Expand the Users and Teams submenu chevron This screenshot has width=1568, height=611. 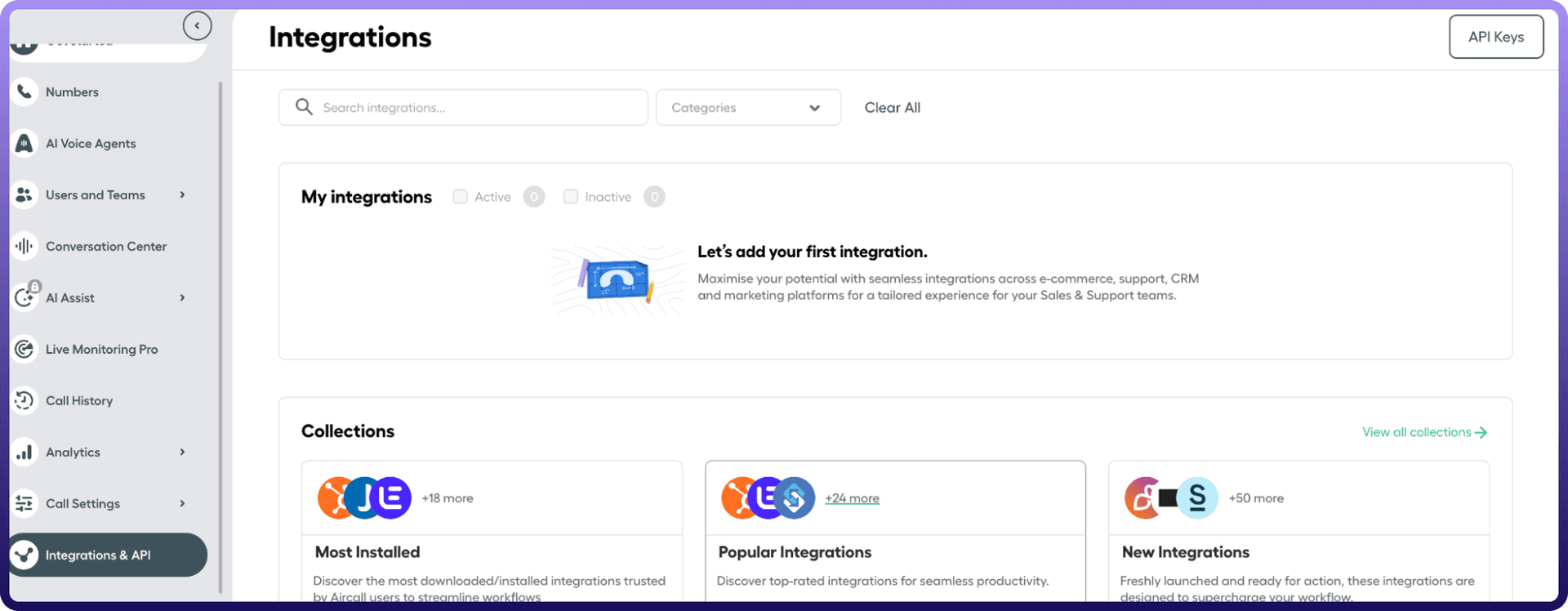pos(182,195)
